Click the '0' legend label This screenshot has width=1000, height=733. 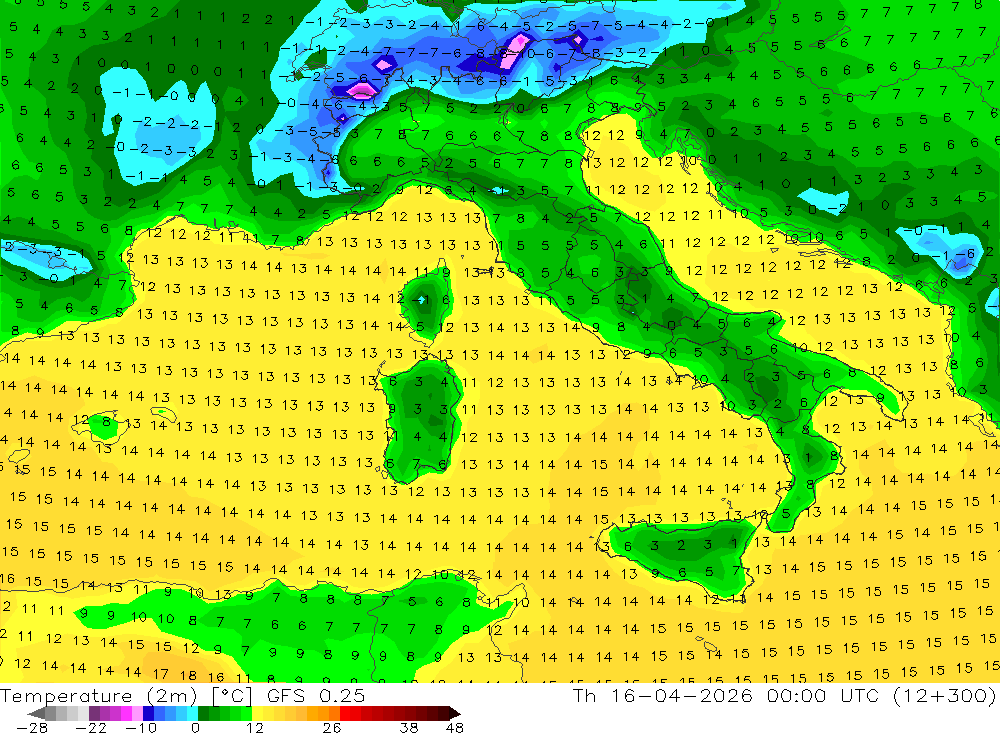tap(195, 728)
